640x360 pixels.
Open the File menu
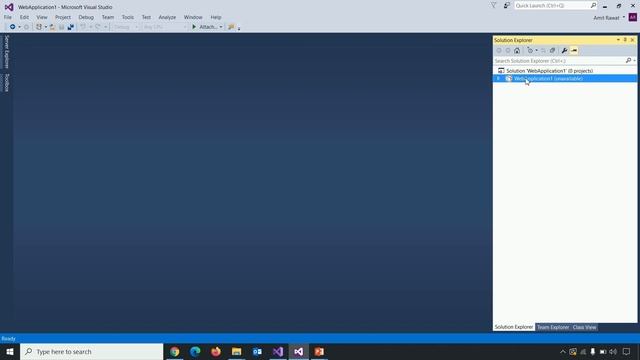[x=8, y=17]
